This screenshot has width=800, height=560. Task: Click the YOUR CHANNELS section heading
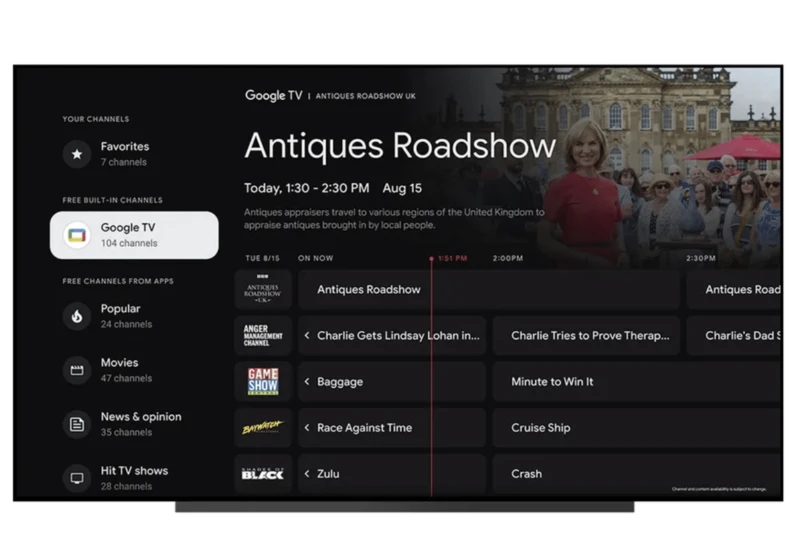point(96,119)
